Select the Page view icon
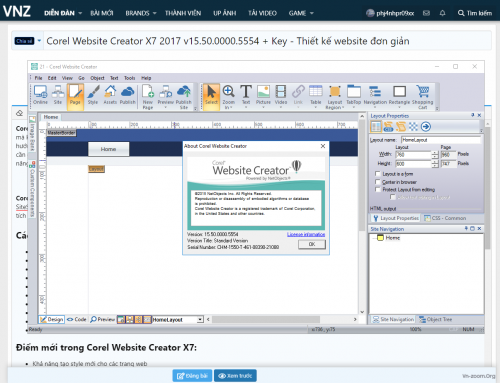 click(x=75, y=97)
